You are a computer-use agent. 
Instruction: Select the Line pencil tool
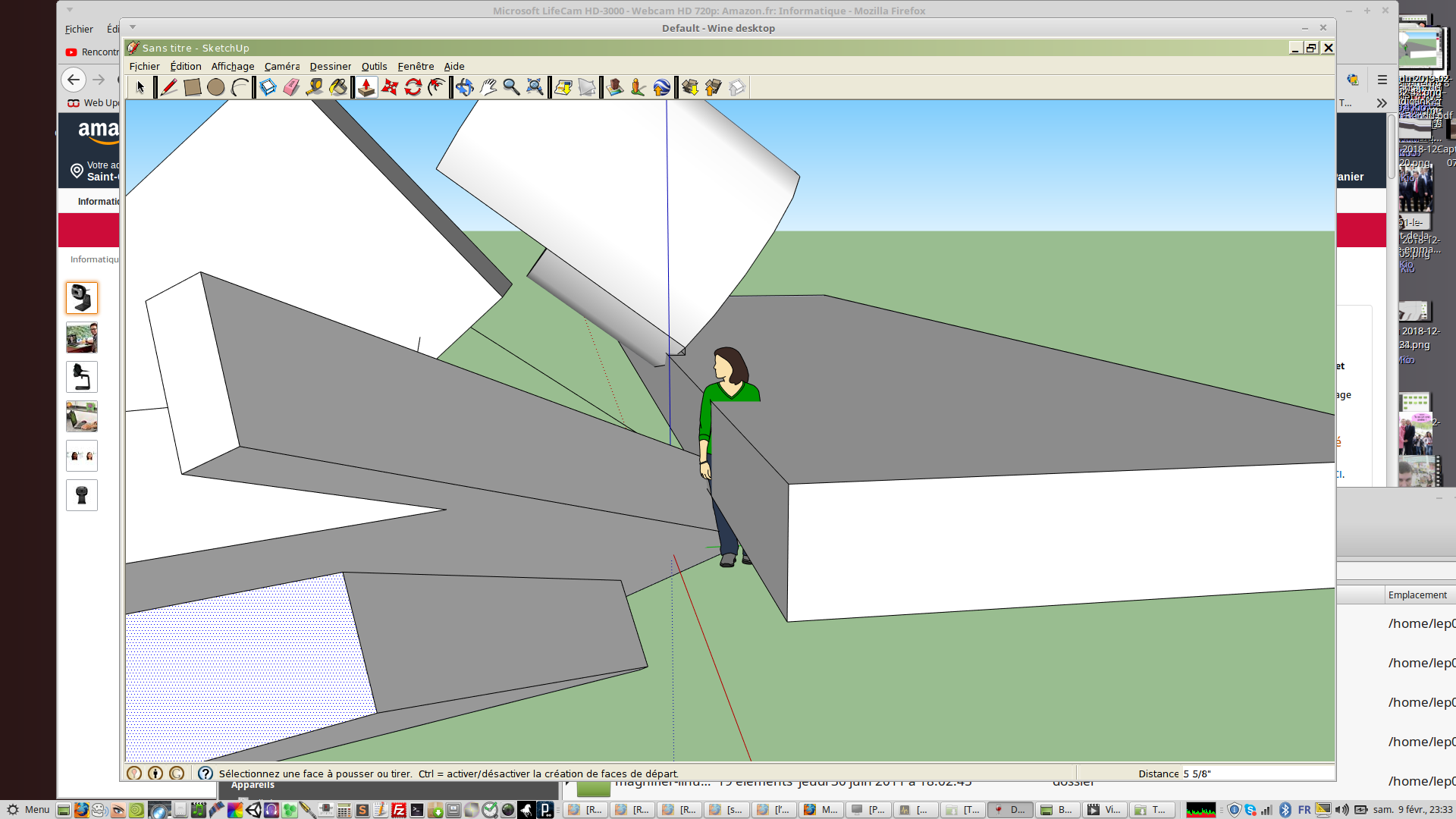[169, 87]
